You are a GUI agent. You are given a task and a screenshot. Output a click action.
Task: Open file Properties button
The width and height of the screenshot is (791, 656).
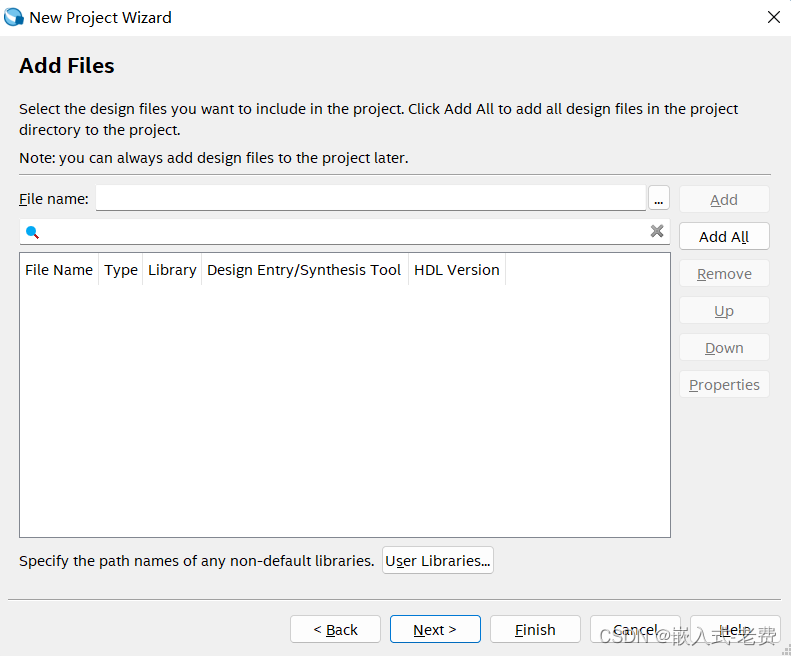(724, 385)
